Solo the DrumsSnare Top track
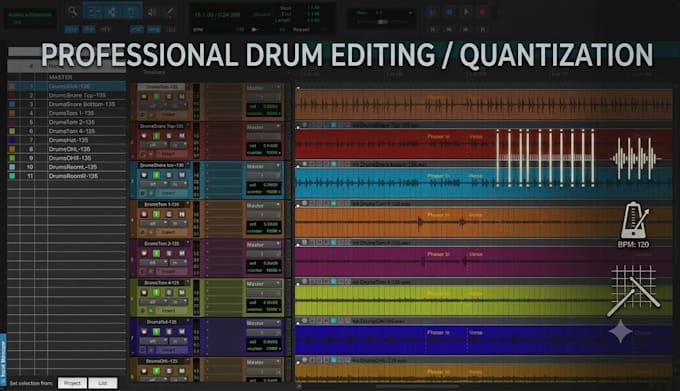Image resolution: width=680 pixels, height=391 pixels. (x=169, y=136)
